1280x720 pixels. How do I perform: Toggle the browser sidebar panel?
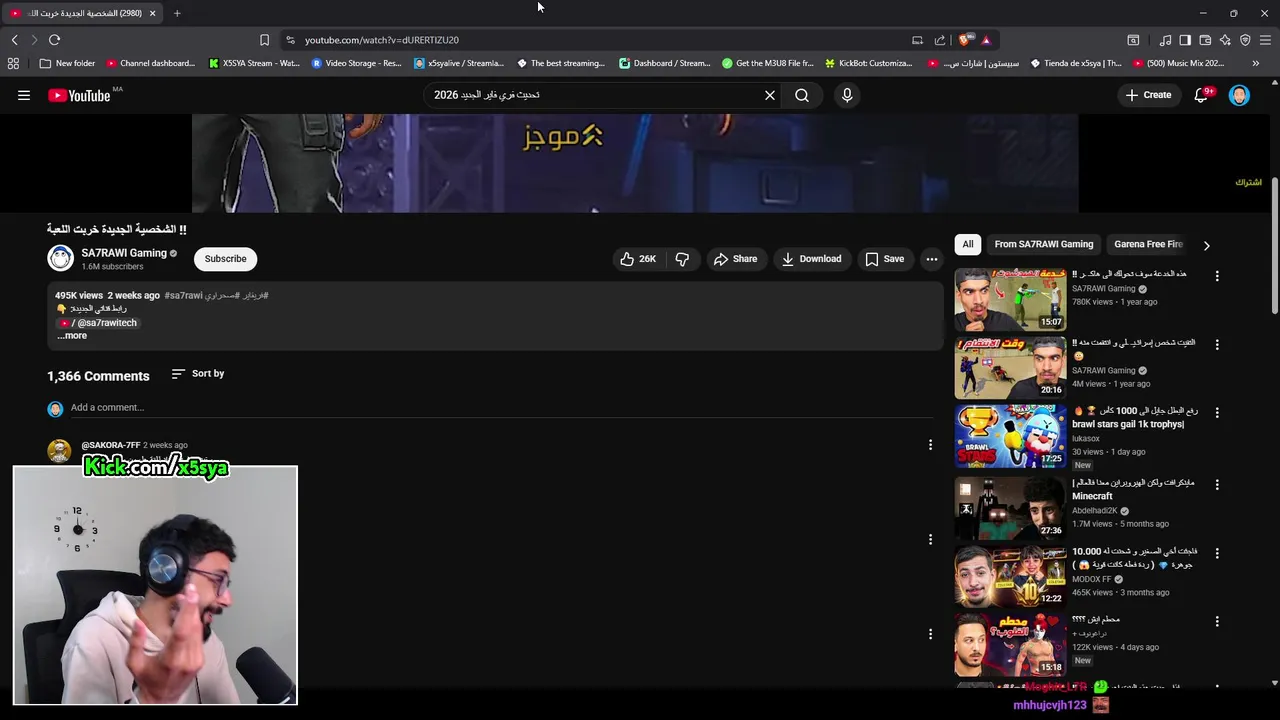click(x=1185, y=40)
